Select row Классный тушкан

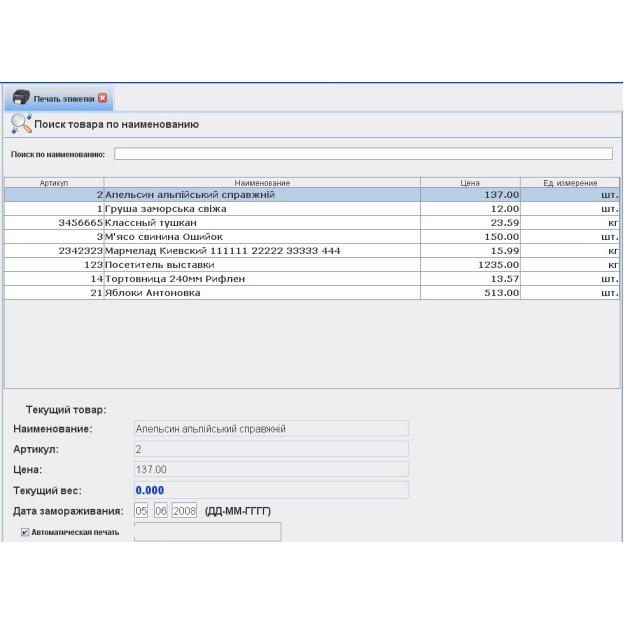(312, 223)
